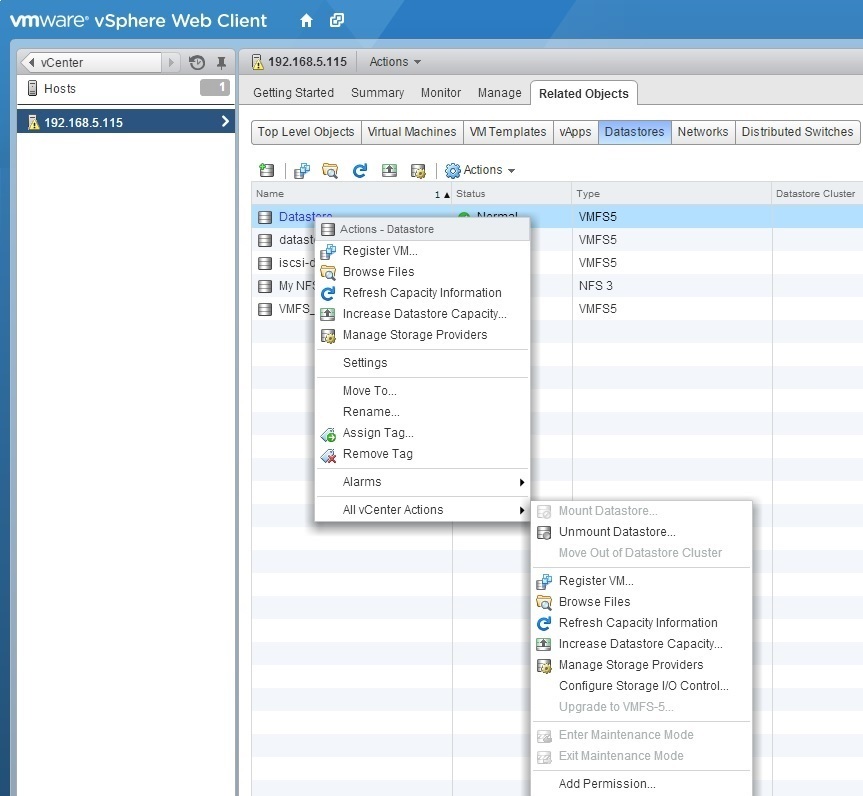Image resolution: width=863 pixels, height=796 pixels.
Task: Select the Related Objects tab
Action: pyautogui.click(x=583, y=94)
